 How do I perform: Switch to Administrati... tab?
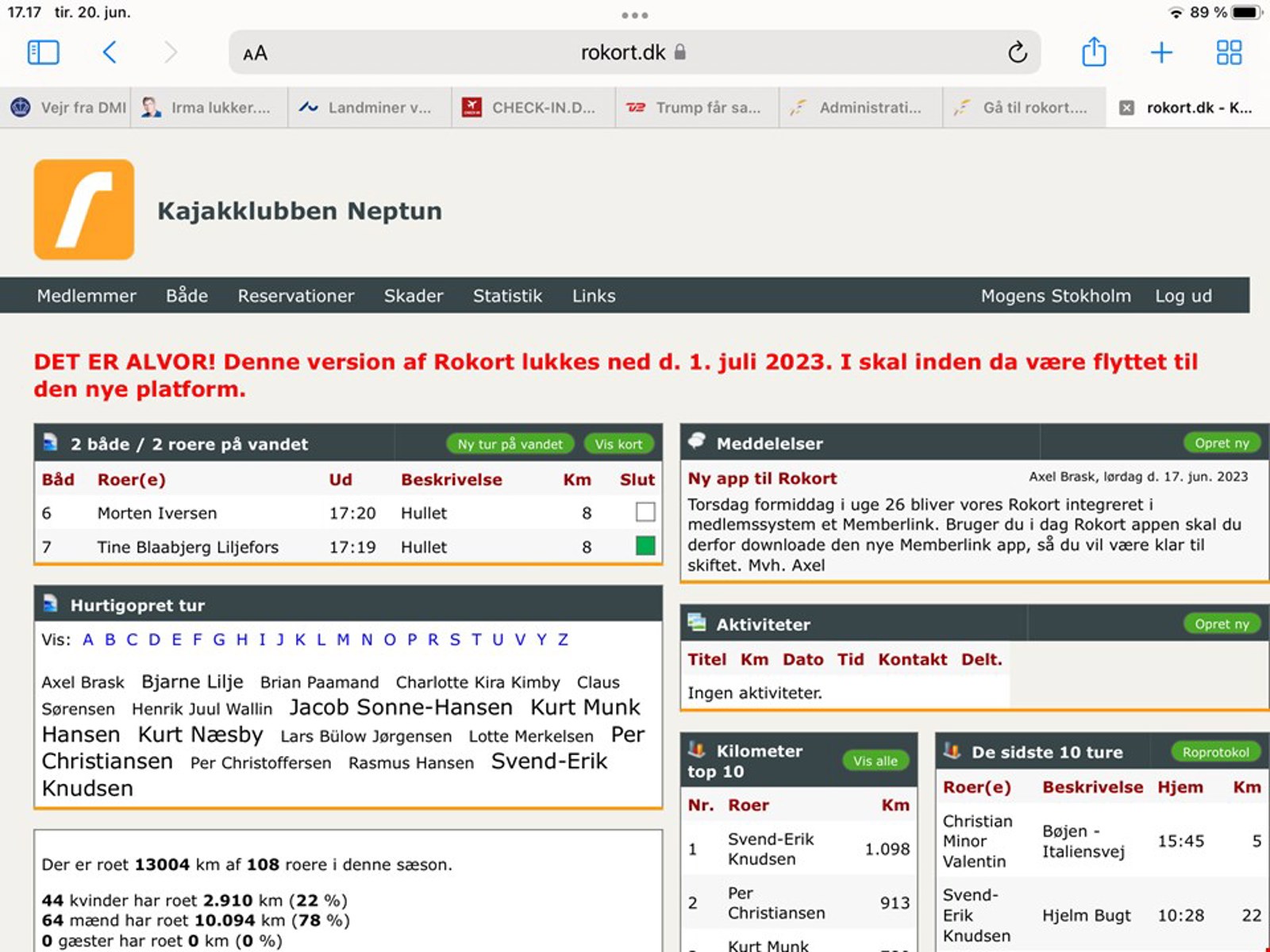pyautogui.click(x=860, y=108)
